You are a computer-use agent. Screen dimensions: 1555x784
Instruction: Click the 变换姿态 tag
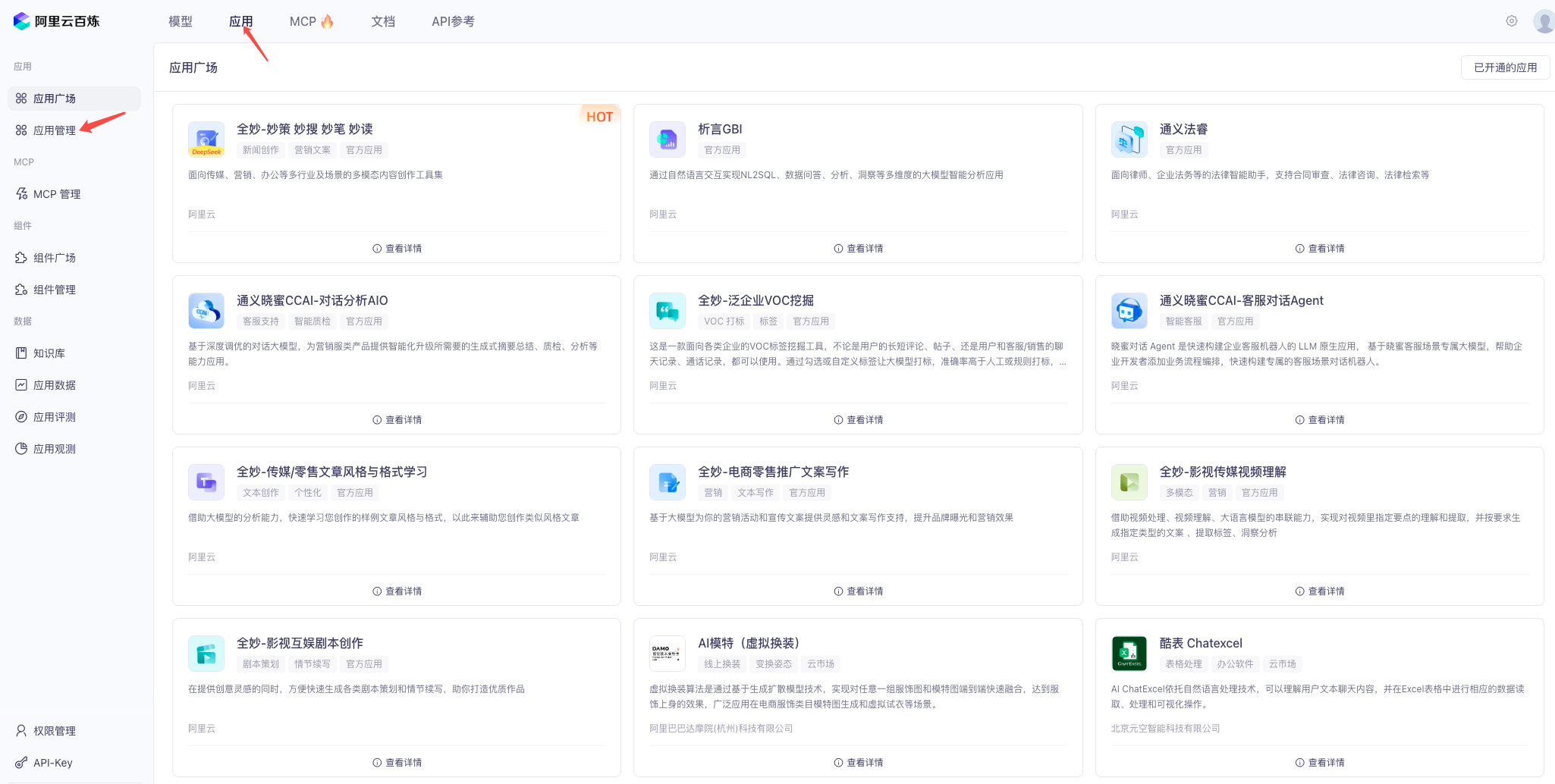point(774,664)
